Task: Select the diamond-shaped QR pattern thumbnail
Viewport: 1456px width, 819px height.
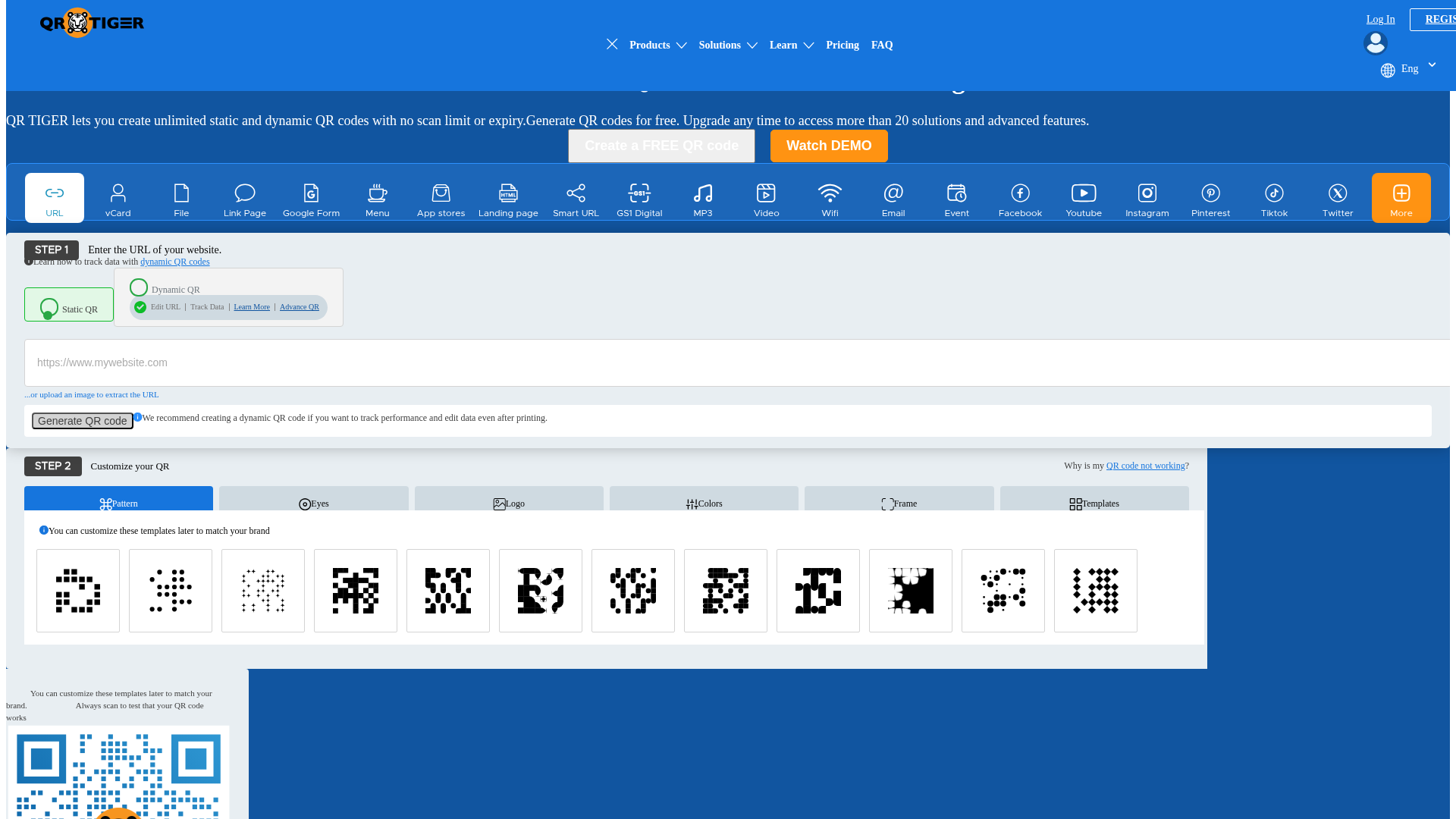Action: click(1096, 591)
